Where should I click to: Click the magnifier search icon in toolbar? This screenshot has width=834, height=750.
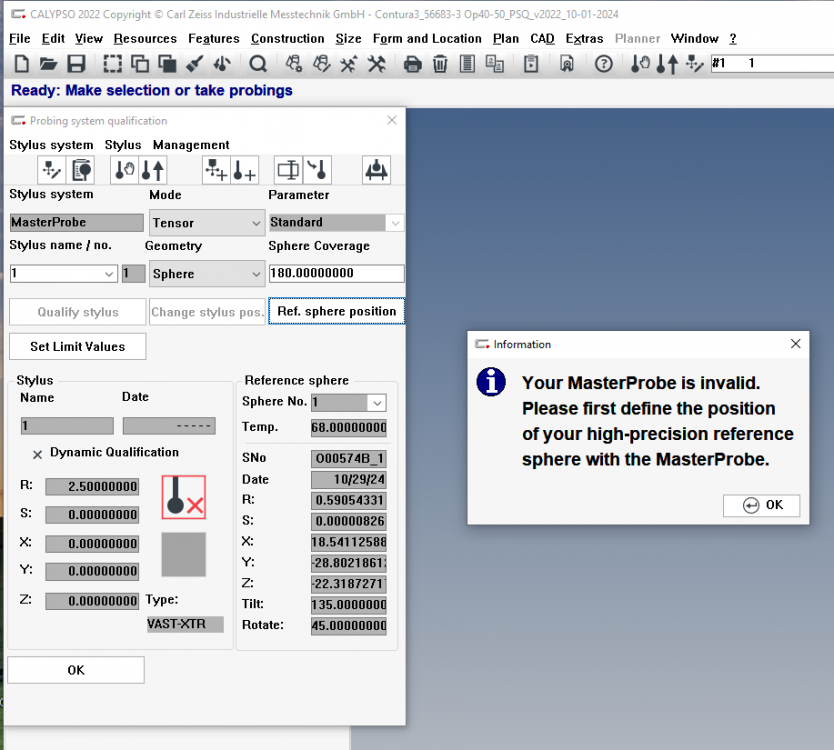tap(258, 64)
